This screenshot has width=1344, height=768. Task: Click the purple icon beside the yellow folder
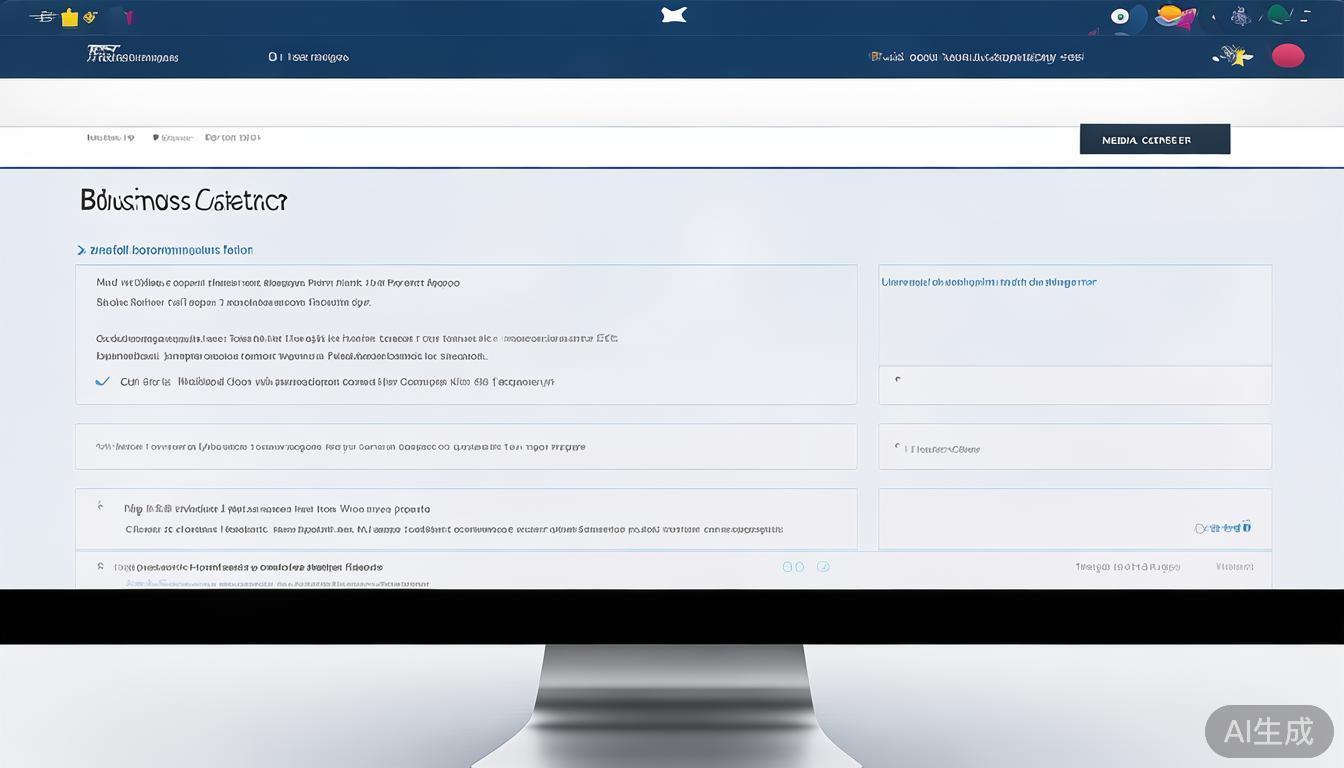(126, 17)
